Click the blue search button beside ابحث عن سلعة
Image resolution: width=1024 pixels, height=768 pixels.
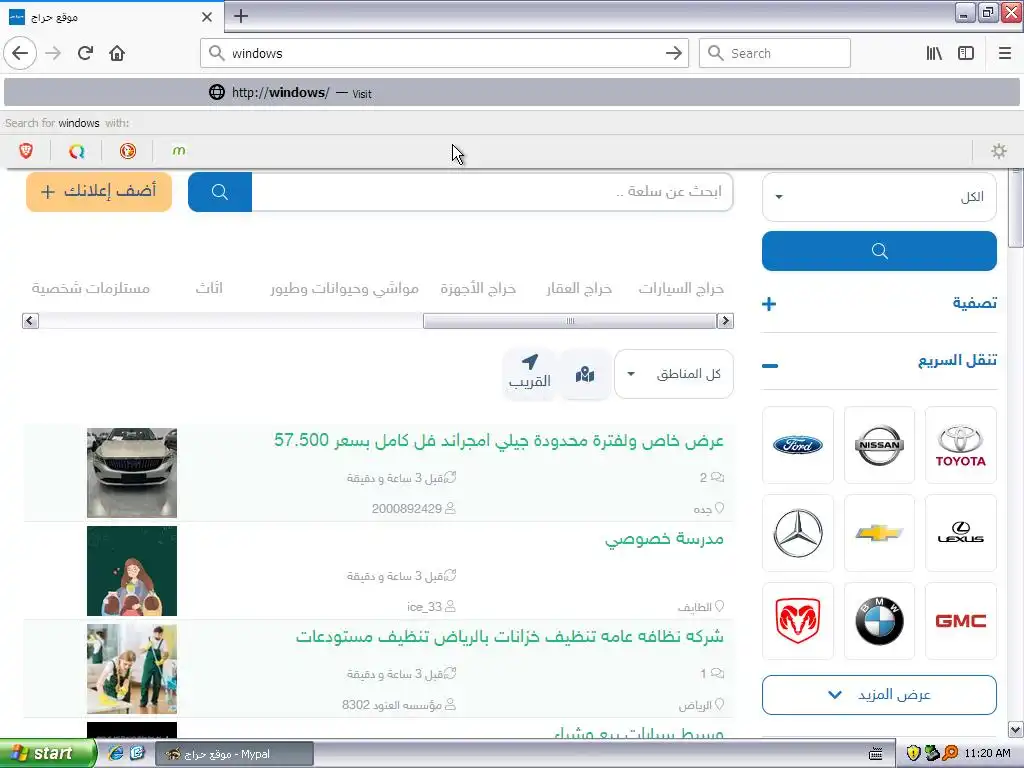[x=220, y=191]
